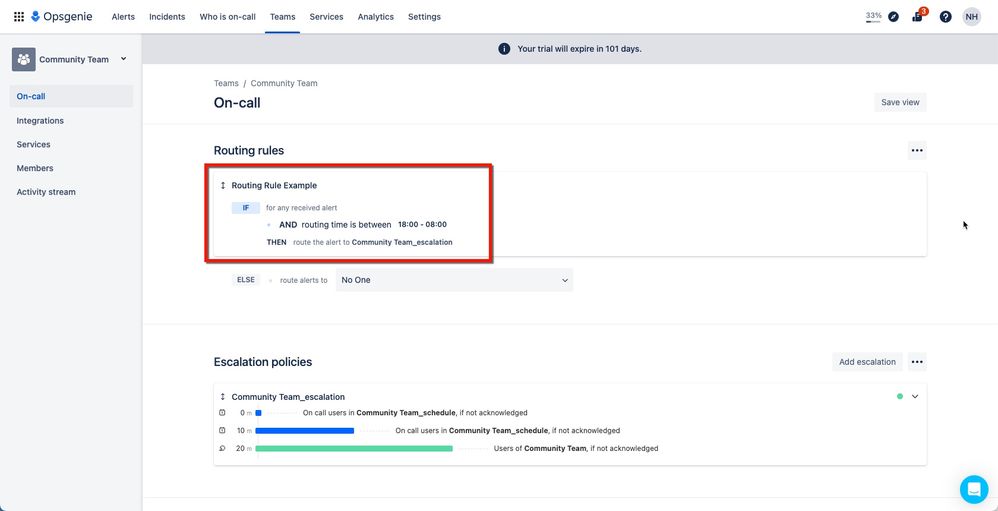Click the Save view button

point(900,102)
